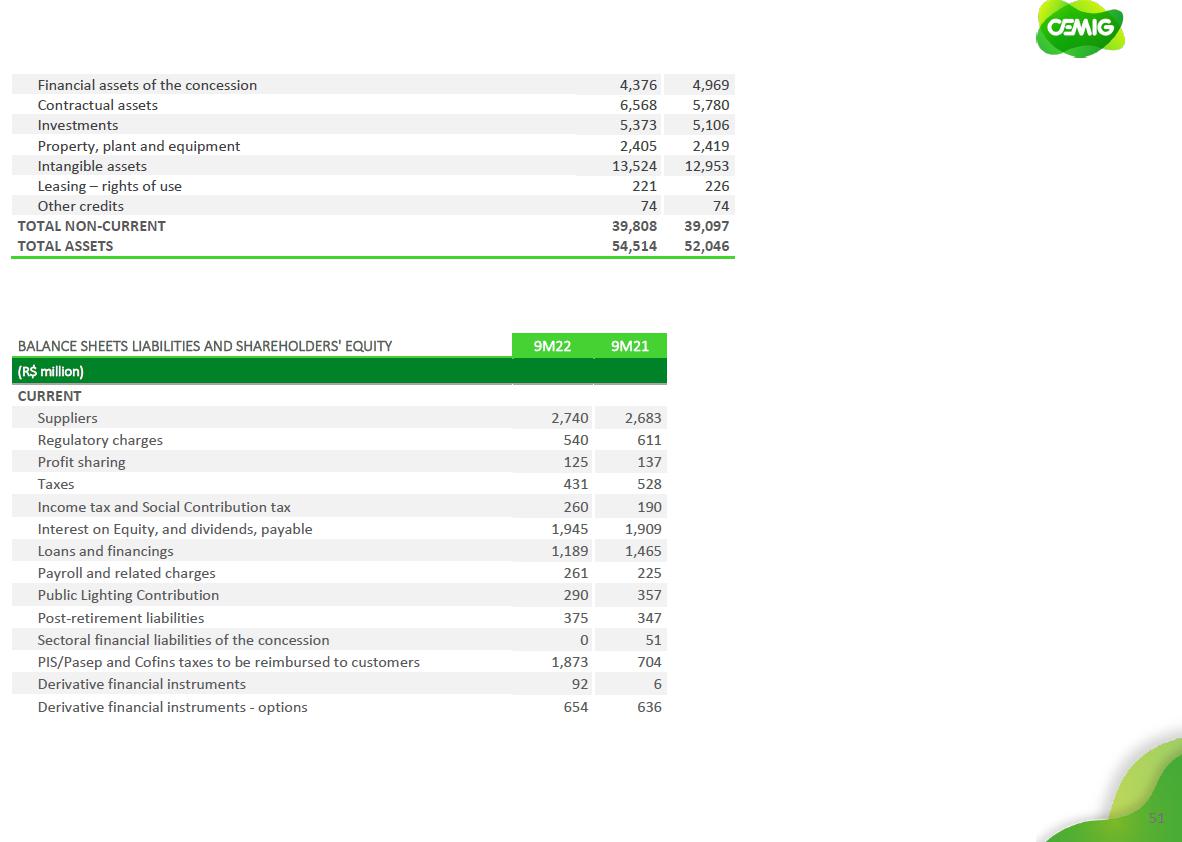Select the 9M21 column header

click(x=630, y=346)
